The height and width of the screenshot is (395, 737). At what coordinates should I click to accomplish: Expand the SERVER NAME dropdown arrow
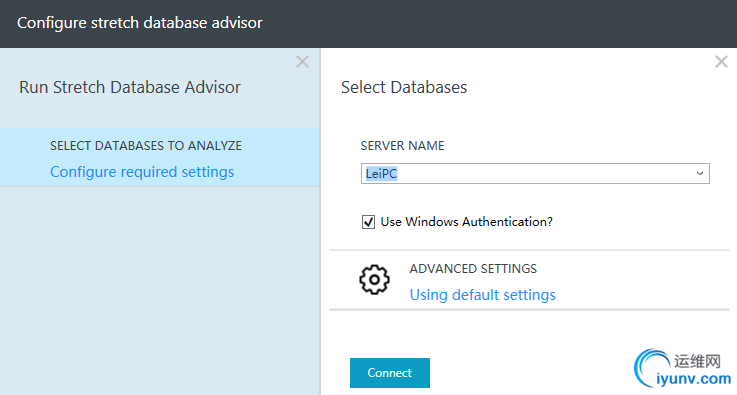pyautogui.click(x=699, y=174)
